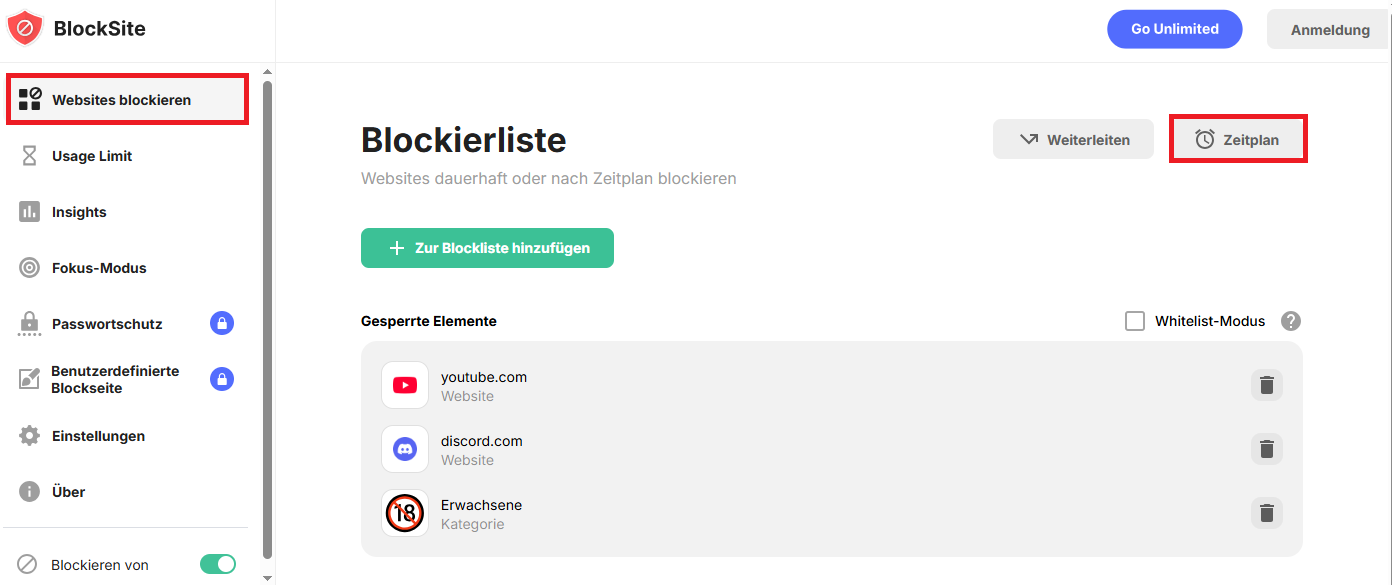Screen dimensions: 1392x585
Task: Toggle the Blockieren von switch off
Action: pos(218,564)
